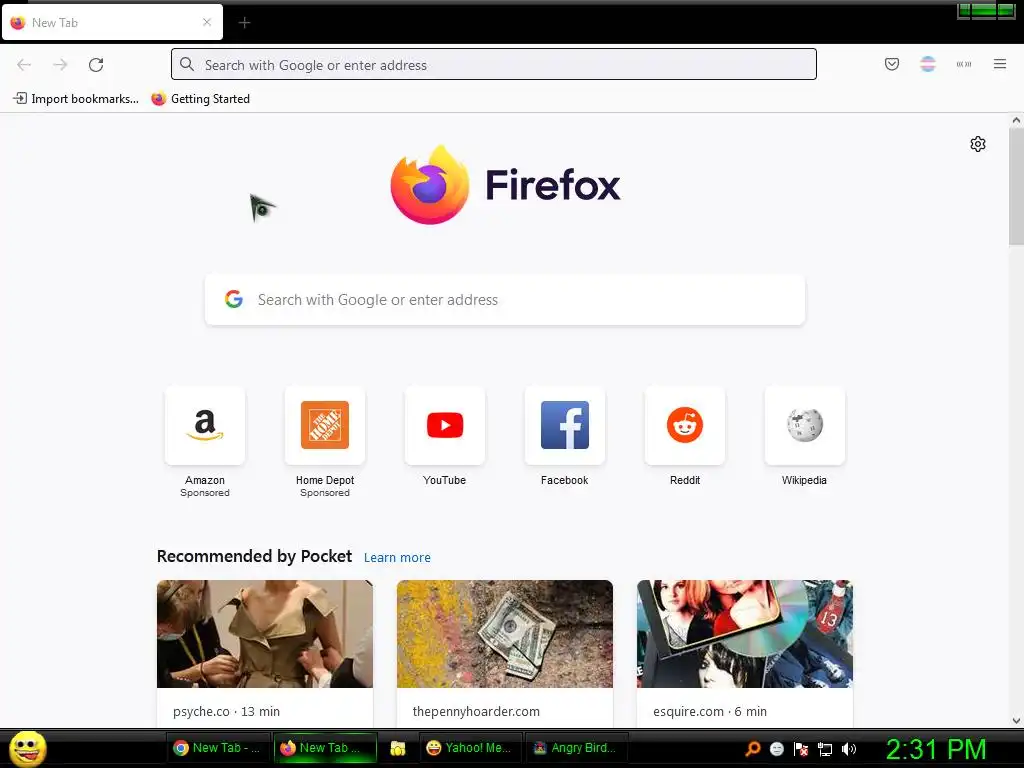The image size is (1024, 768).
Task: Click Learn more link next to Pocket
Action: coord(397,557)
